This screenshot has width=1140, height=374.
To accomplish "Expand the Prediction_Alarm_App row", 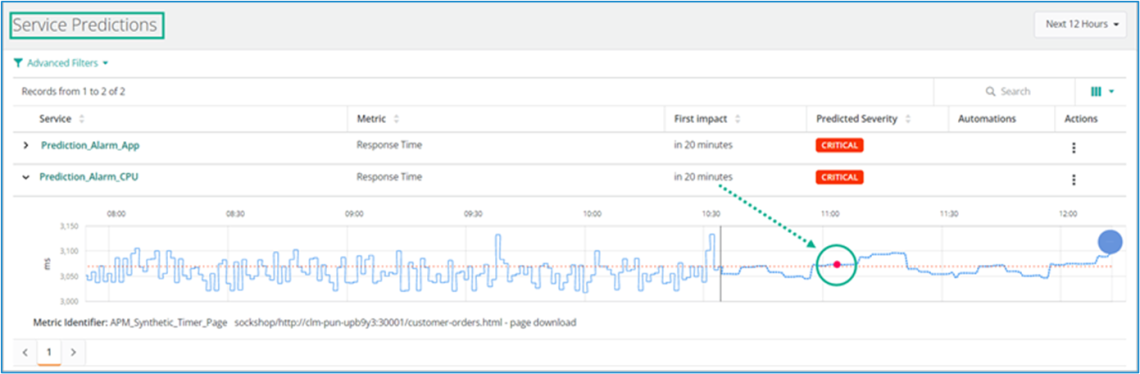I will point(25,145).
